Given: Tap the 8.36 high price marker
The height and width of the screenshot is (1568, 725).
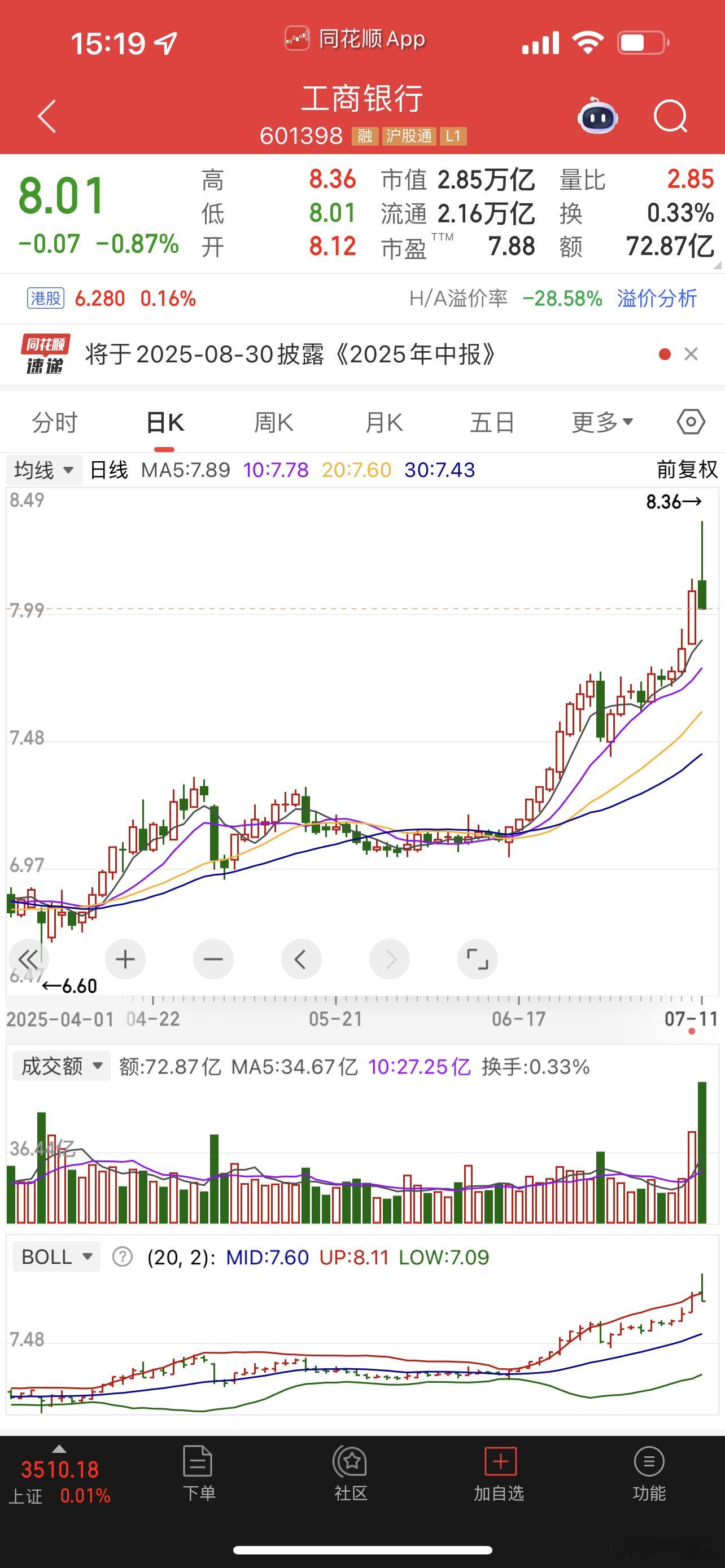Looking at the screenshot, I should pos(674,502).
